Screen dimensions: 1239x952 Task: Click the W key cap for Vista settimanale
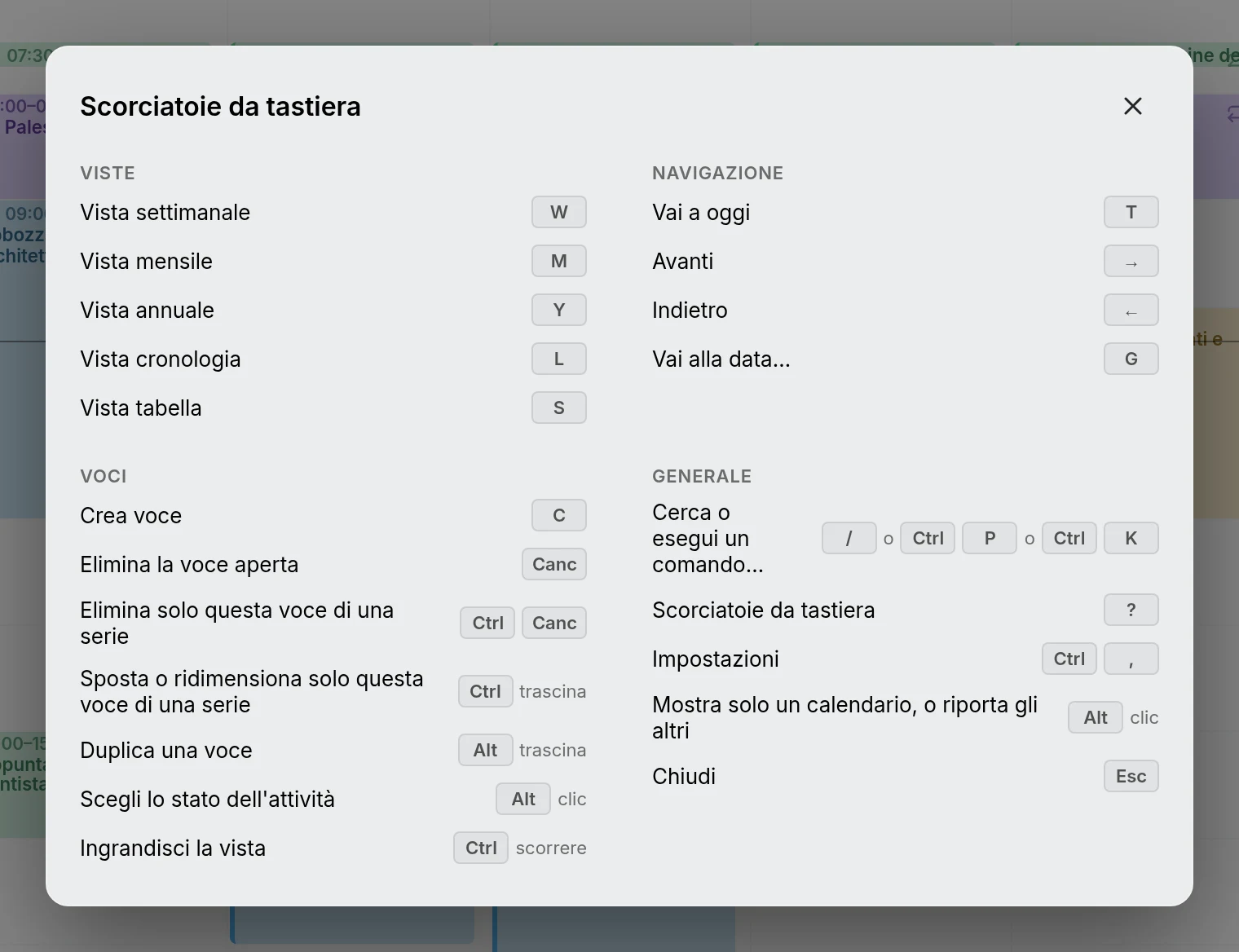pyautogui.click(x=559, y=212)
